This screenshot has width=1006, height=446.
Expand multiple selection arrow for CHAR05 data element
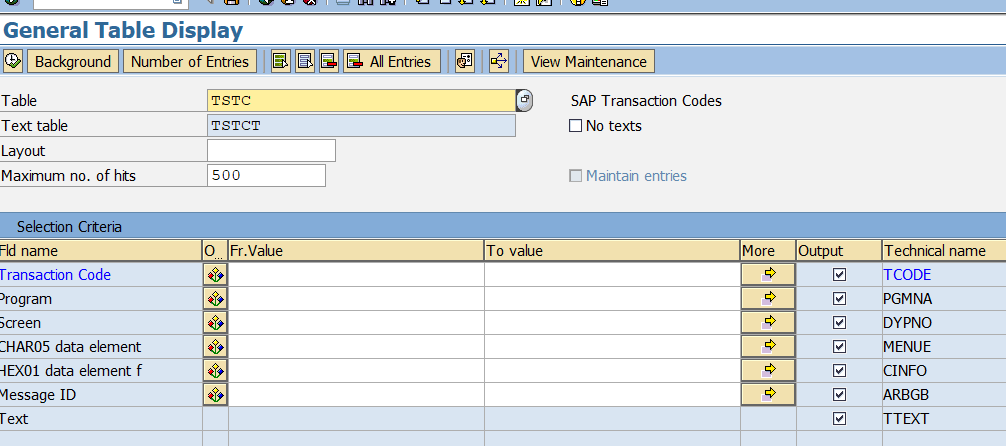[768, 347]
